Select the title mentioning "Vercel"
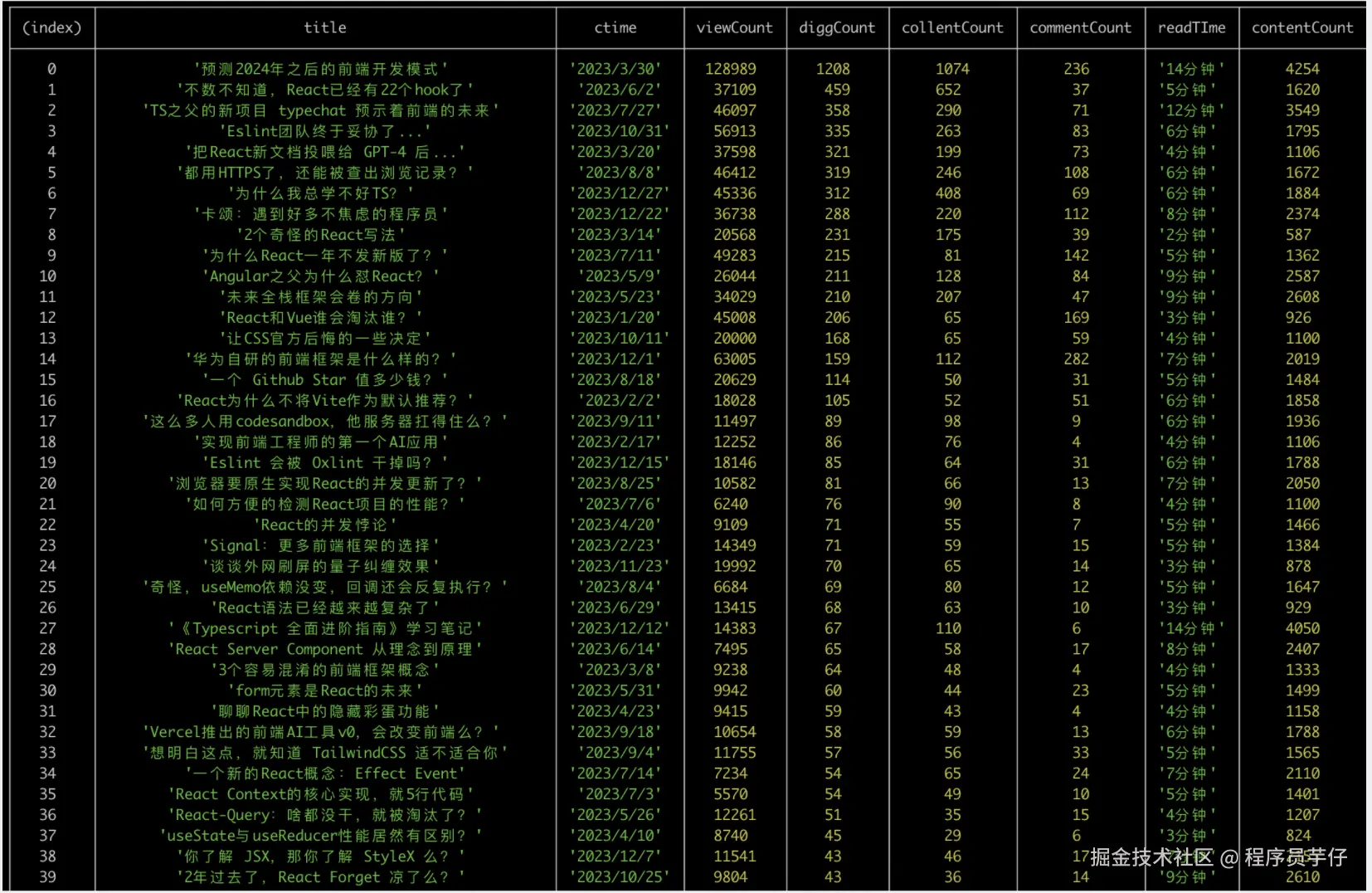This screenshot has height=893, width=1372. [321, 732]
